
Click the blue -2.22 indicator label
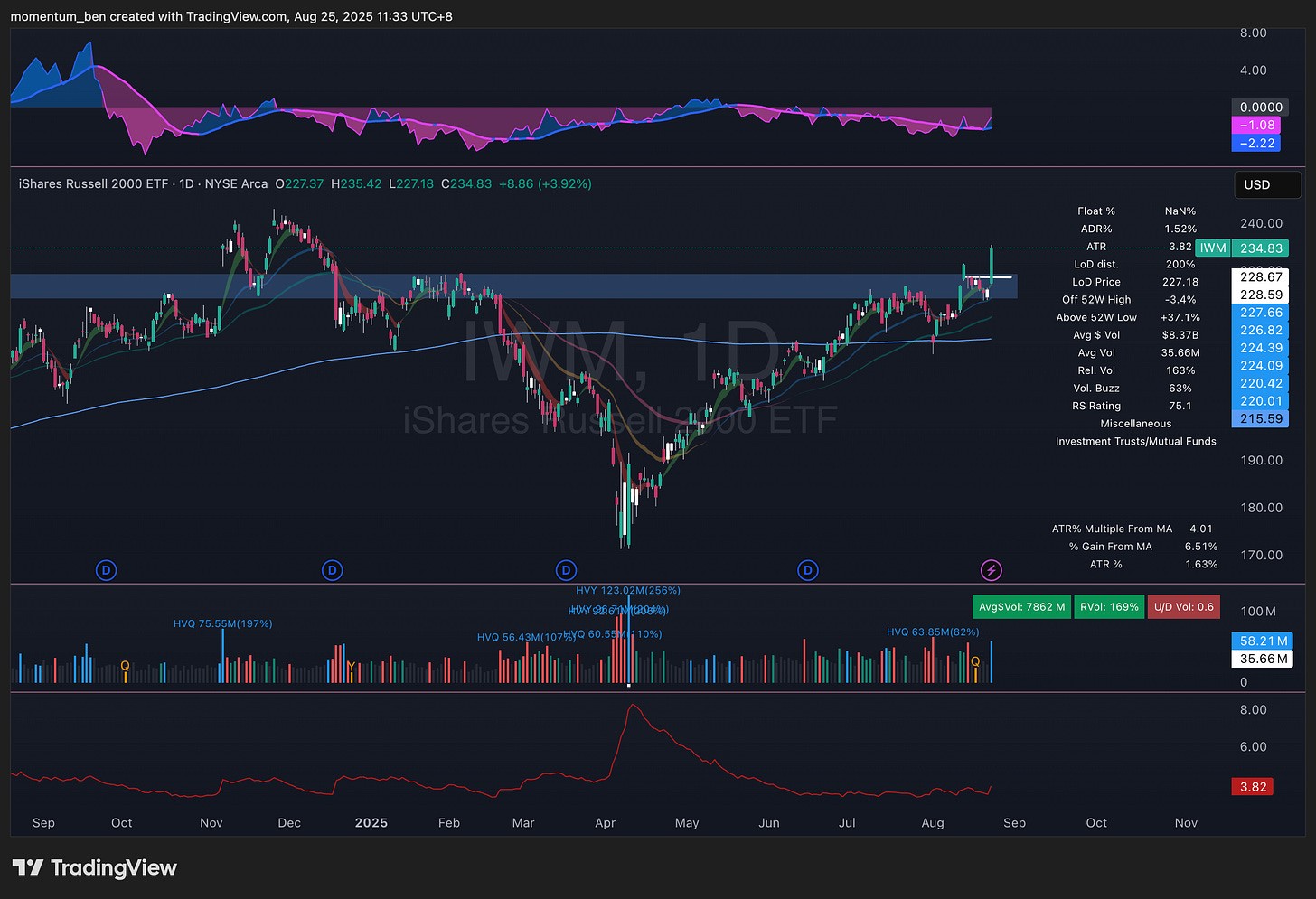pyautogui.click(x=1257, y=143)
